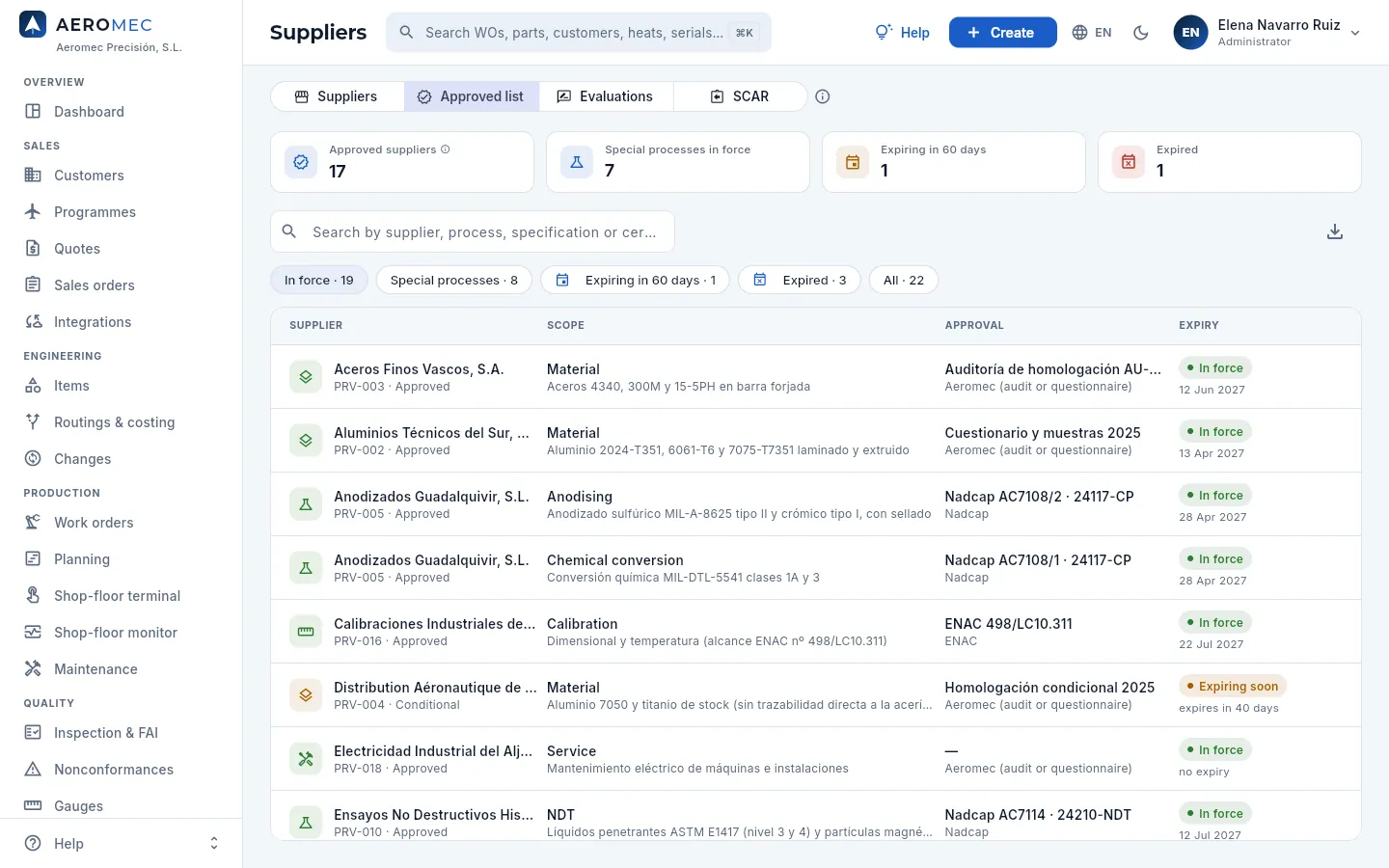Toggle dark mode moon icon
This screenshot has height=868, width=1389.
click(1141, 33)
